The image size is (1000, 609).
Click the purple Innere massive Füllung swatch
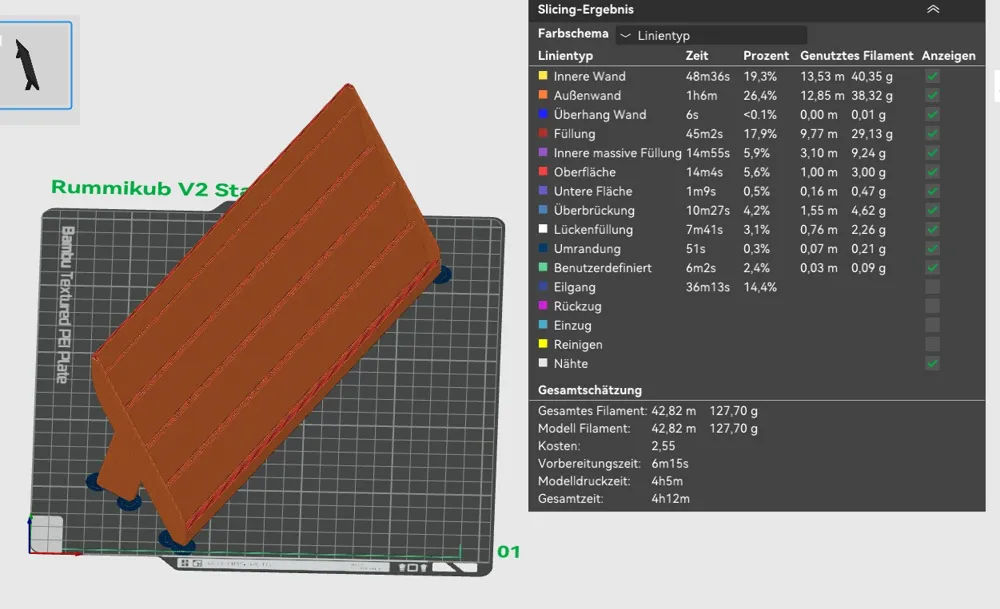coord(543,152)
